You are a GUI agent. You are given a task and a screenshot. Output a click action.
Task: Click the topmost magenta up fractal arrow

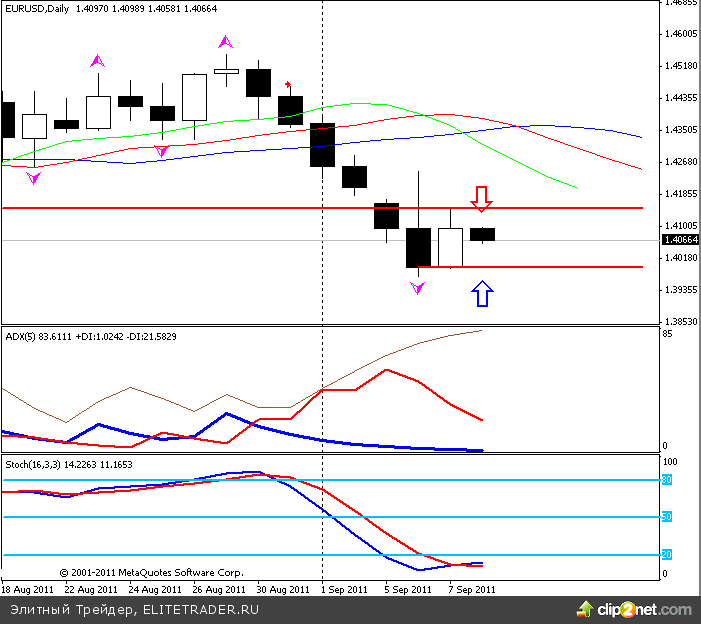pyautogui.click(x=226, y=42)
